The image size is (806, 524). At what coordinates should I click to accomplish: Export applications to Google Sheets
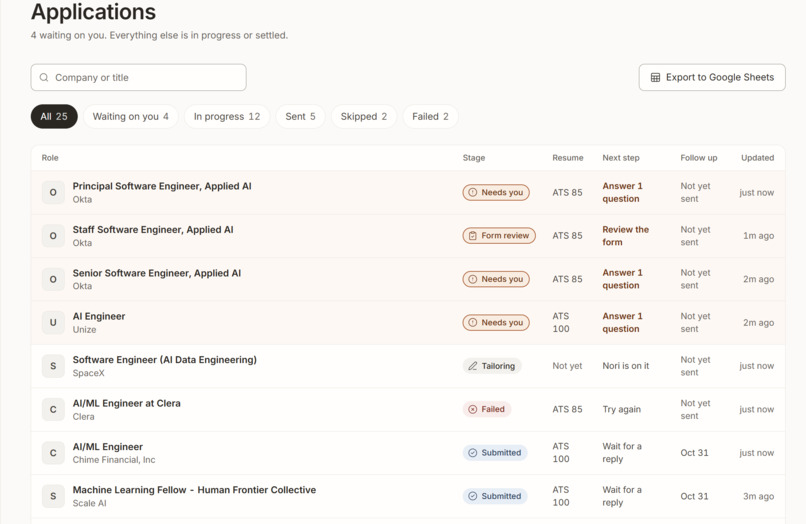click(712, 77)
